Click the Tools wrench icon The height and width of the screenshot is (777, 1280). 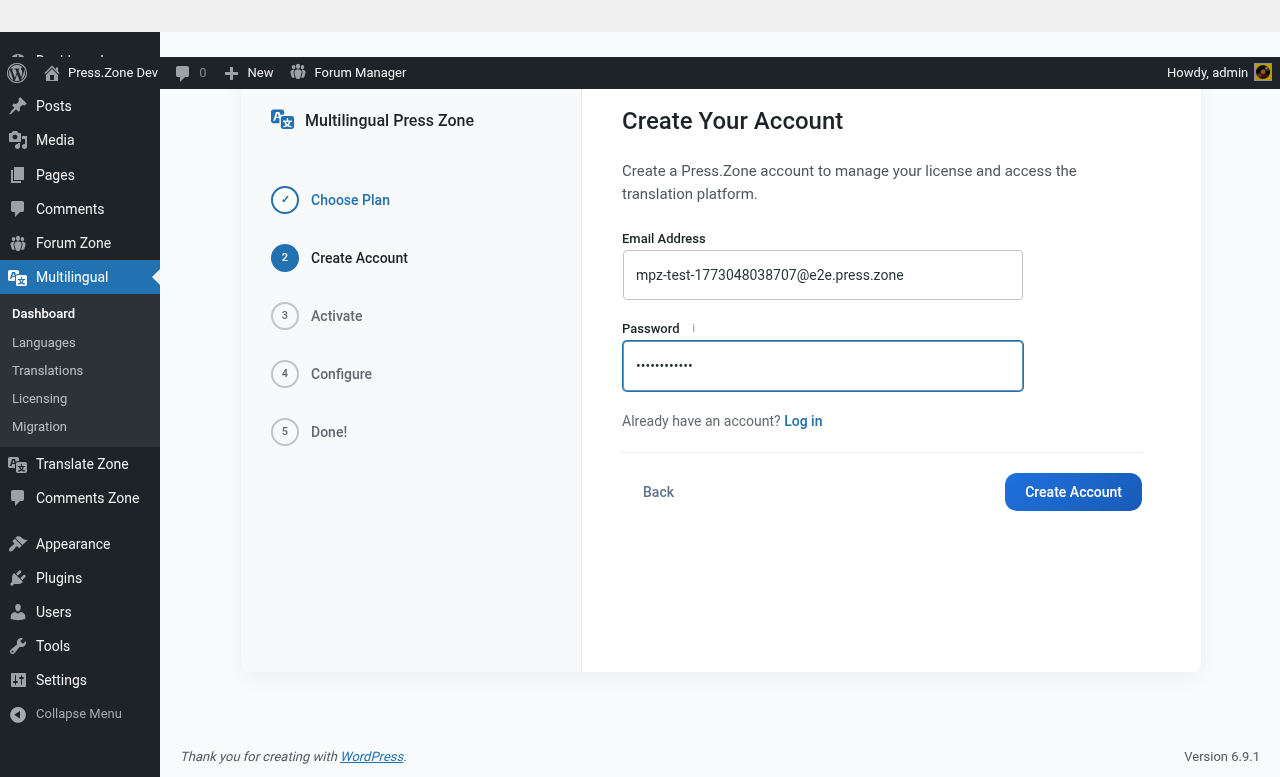pos(18,646)
